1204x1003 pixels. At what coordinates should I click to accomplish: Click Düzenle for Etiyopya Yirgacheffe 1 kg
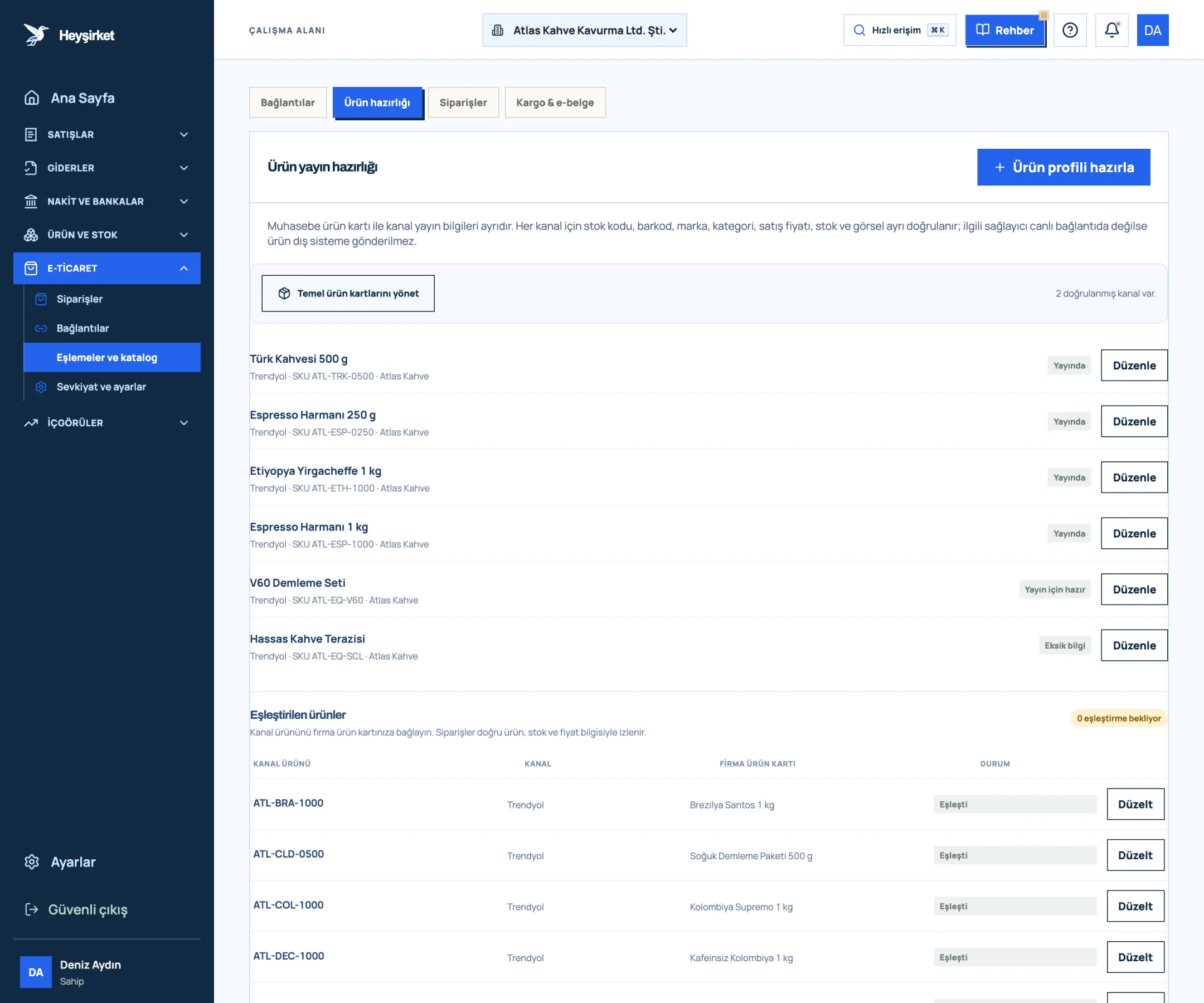[x=1134, y=478]
